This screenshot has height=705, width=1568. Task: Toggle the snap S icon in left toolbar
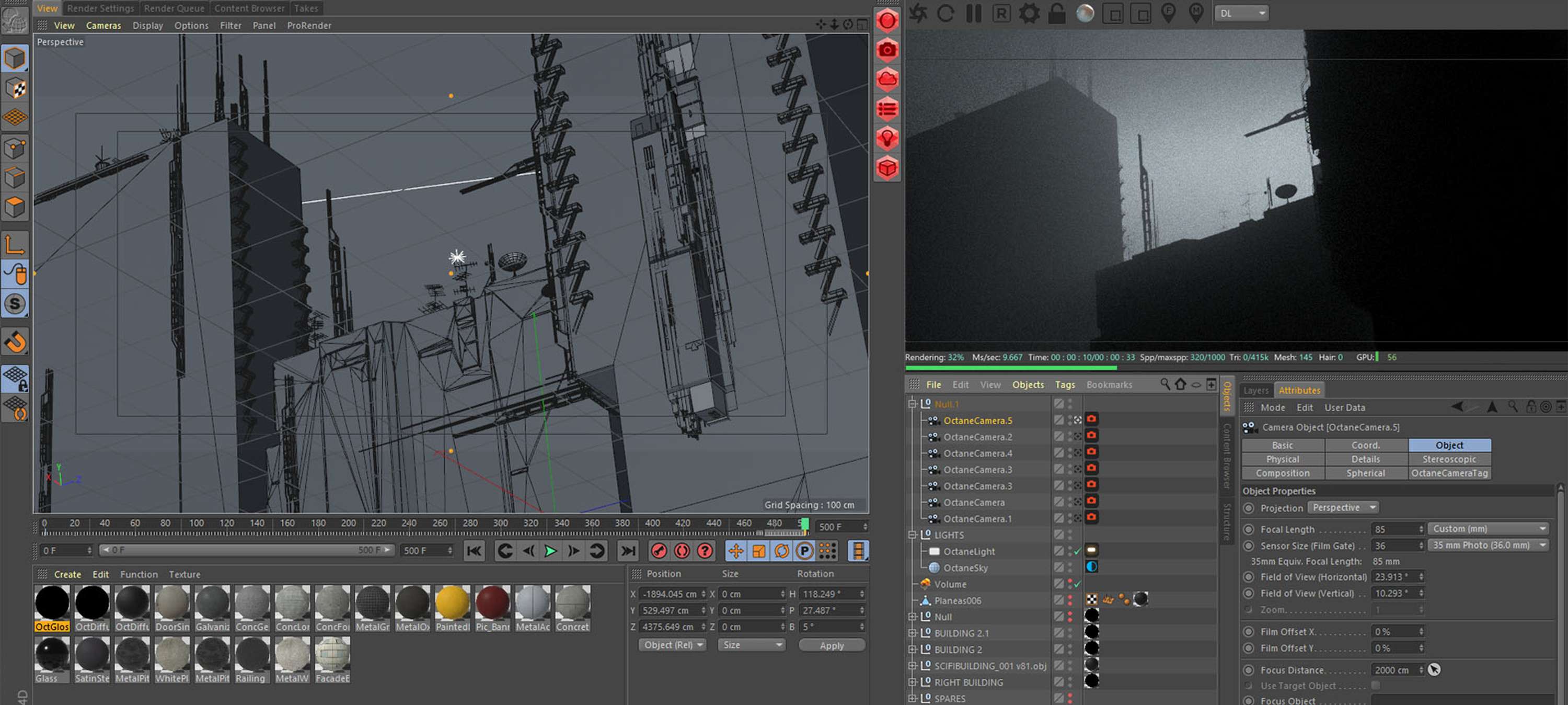pos(15,304)
